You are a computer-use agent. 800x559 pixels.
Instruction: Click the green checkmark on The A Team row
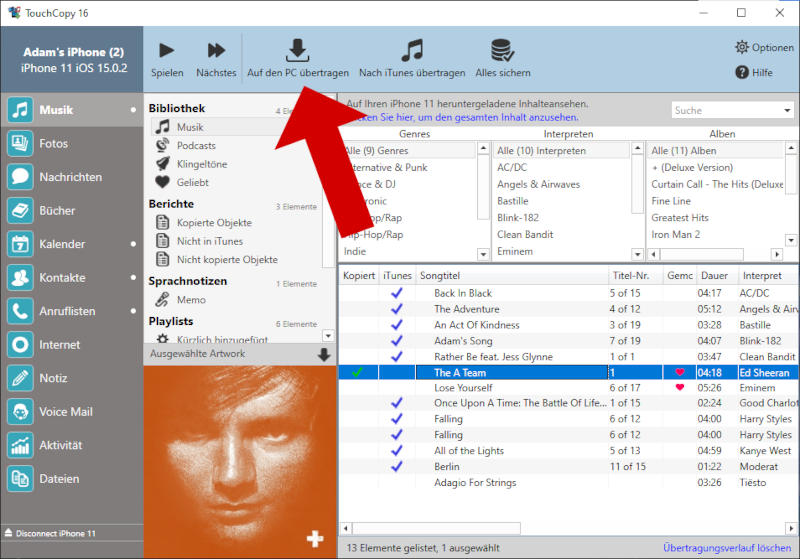coord(357,372)
